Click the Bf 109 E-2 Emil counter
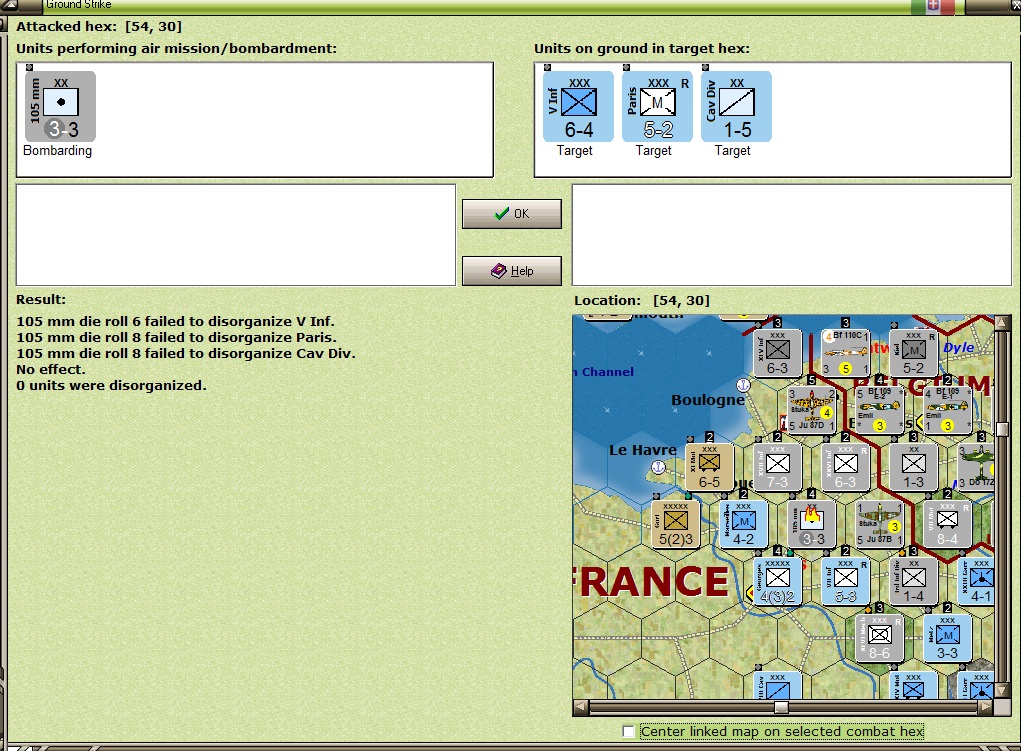 pyautogui.click(x=880, y=410)
